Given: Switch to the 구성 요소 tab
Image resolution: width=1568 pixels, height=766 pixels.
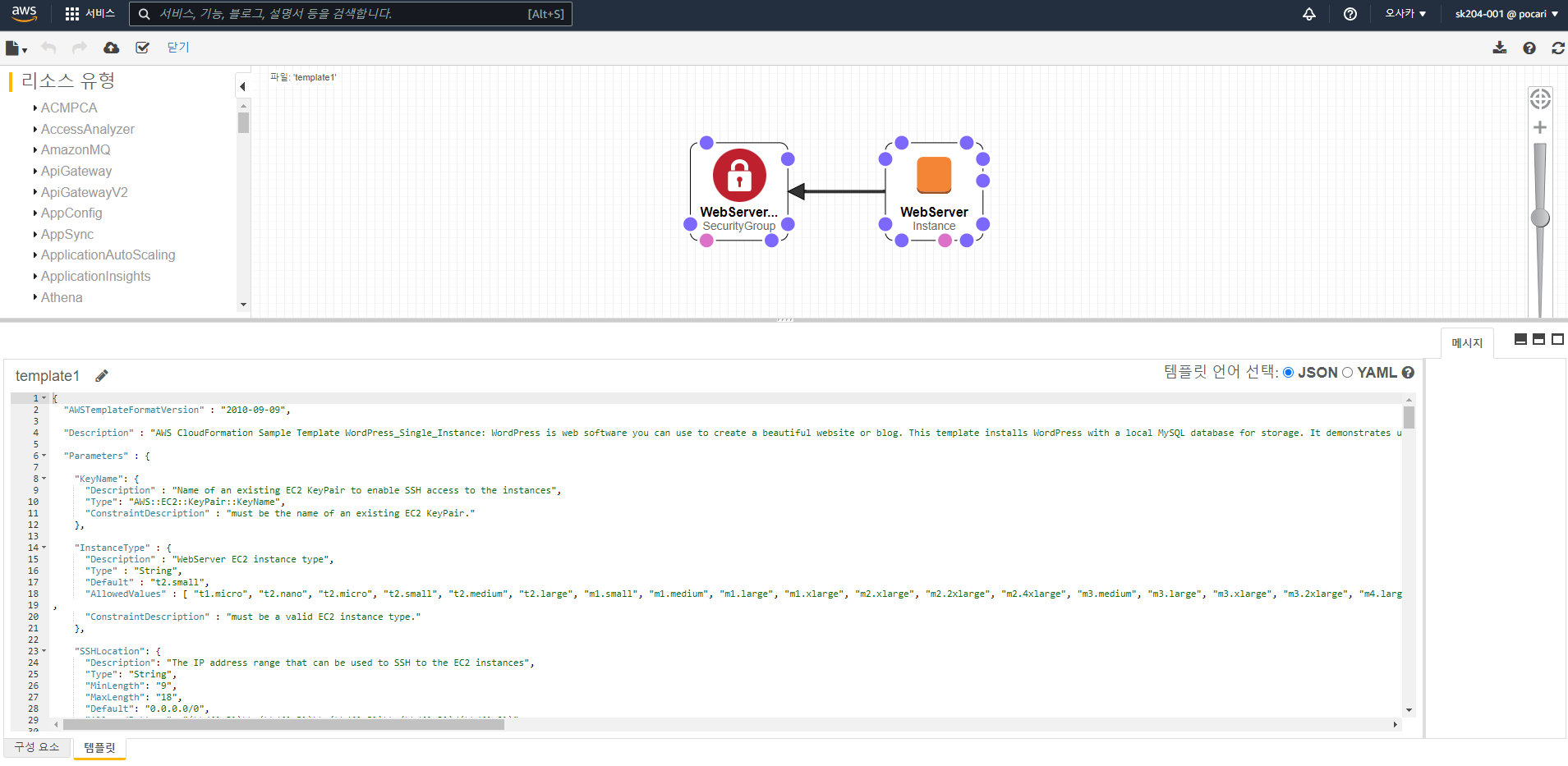Looking at the screenshot, I should (37, 747).
